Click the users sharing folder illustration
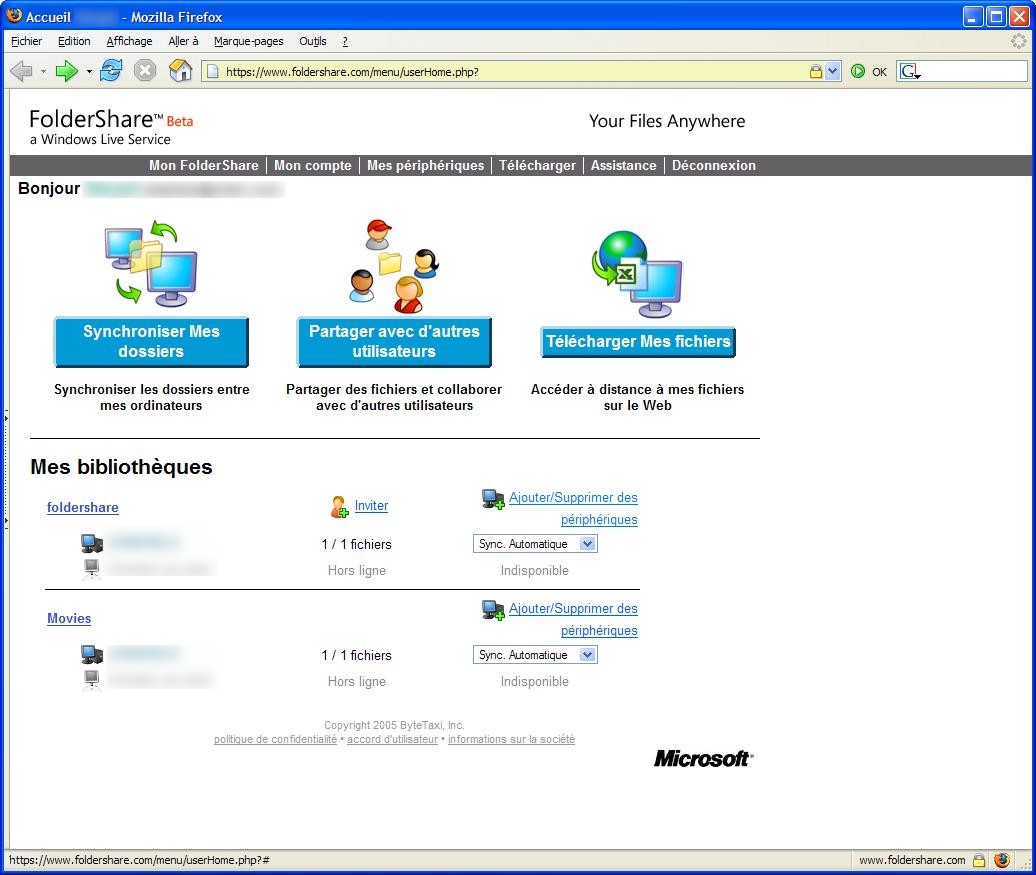 click(x=394, y=266)
